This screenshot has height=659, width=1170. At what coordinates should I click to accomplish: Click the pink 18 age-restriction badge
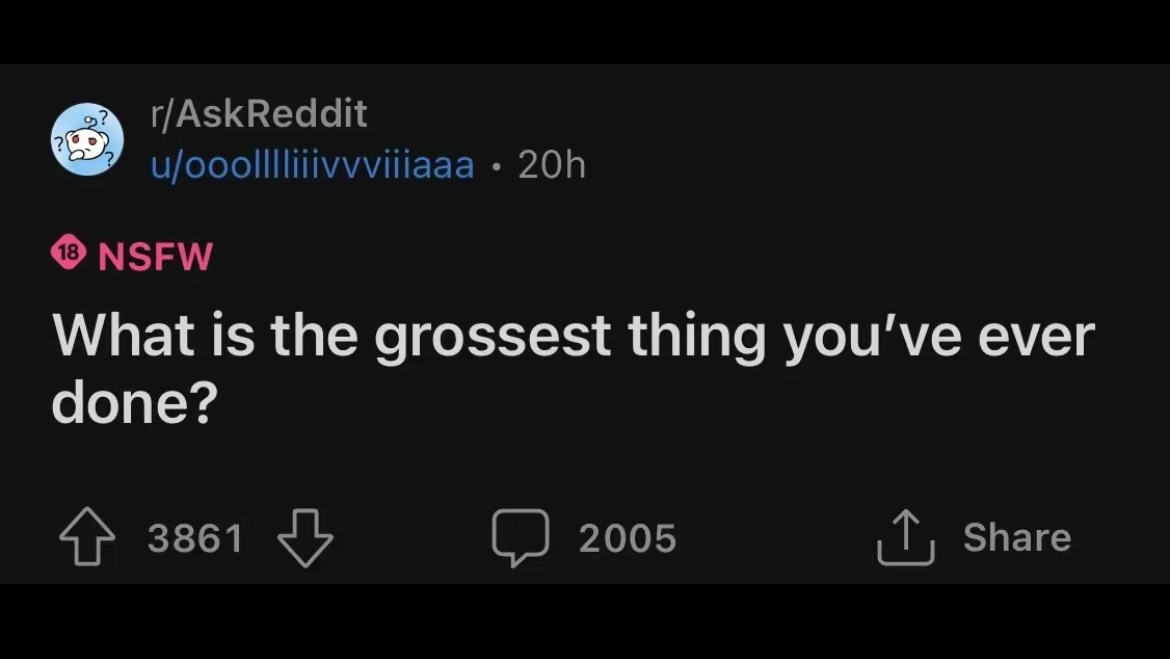(69, 252)
